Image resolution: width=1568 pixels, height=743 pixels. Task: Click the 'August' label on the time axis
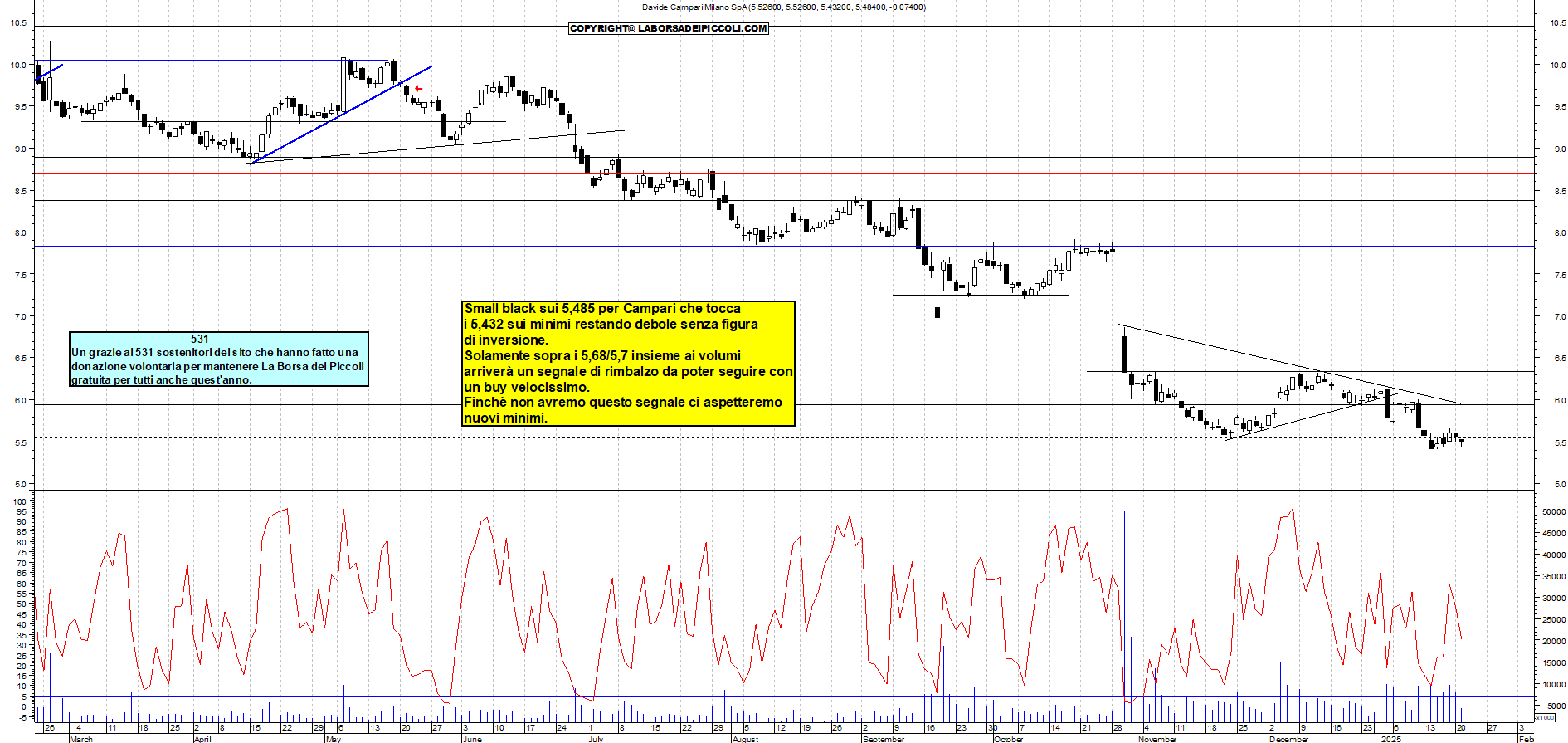click(745, 739)
